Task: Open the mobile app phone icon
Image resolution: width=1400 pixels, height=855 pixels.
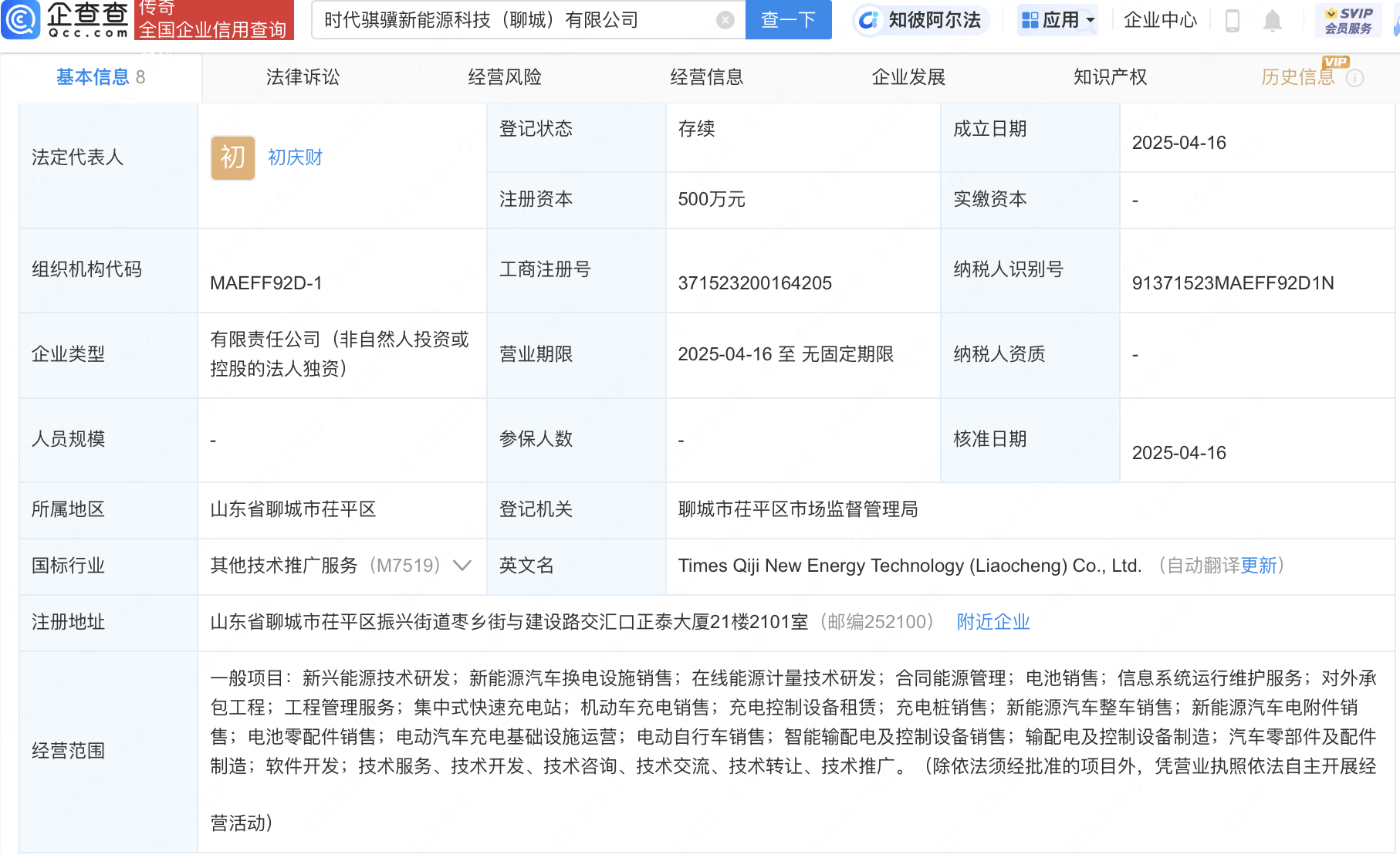Action: pos(1231,22)
